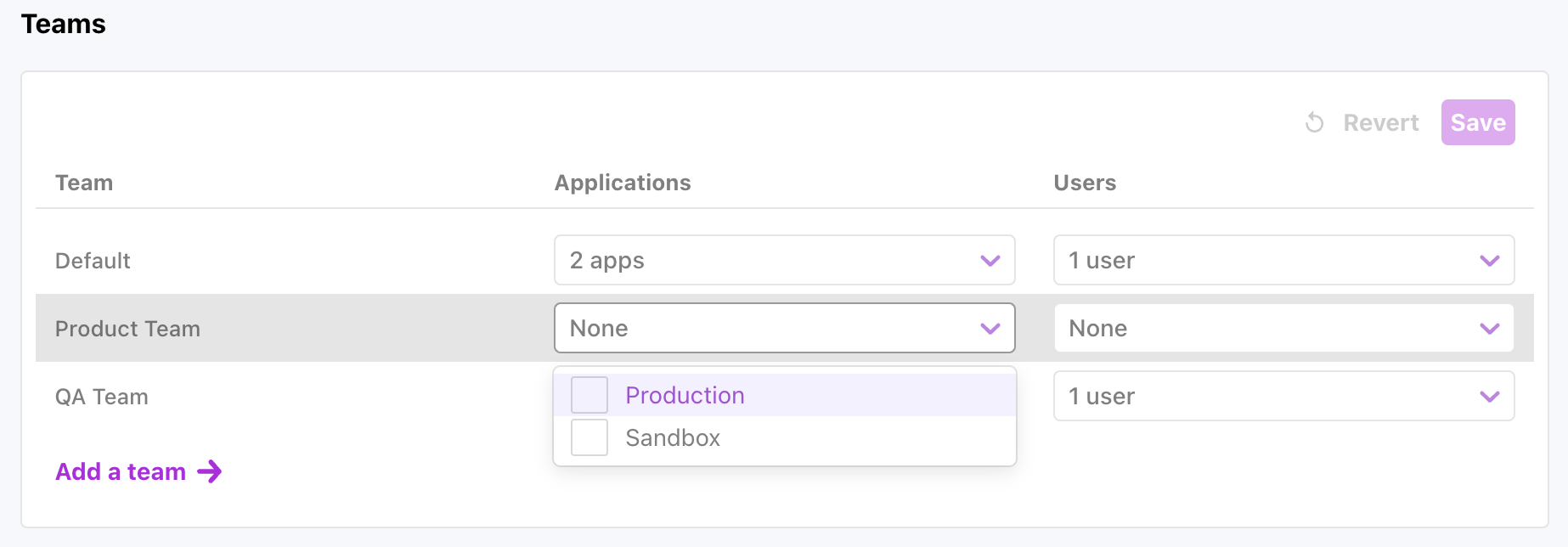This screenshot has width=1568, height=547.
Task: Check the Sandbox checkbox
Action: (x=589, y=437)
